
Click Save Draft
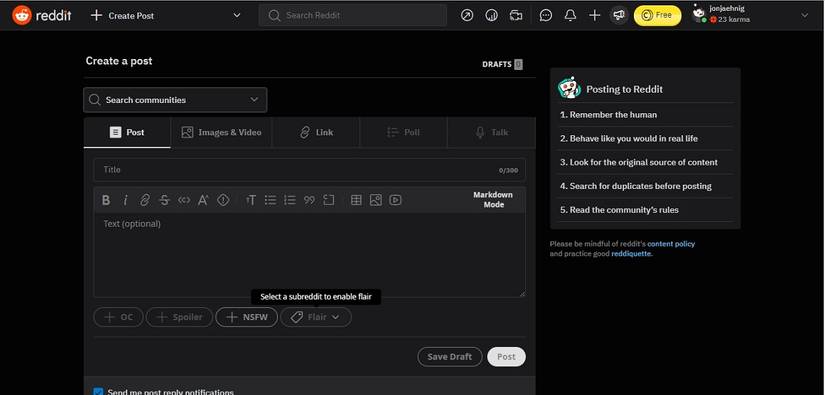point(450,357)
